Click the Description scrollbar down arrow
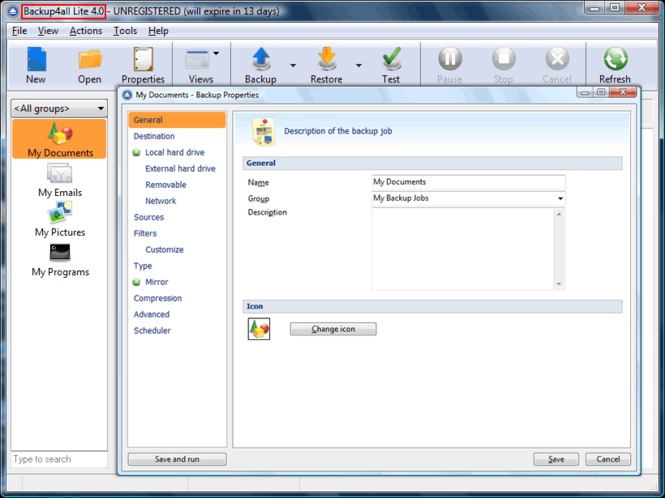The width and height of the screenshot is (665, 498). click(x=559, y=284)
